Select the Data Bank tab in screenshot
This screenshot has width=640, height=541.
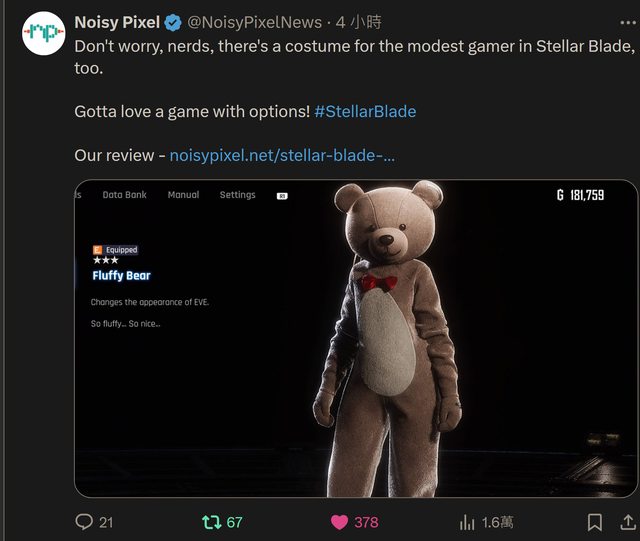pos(124,195)
